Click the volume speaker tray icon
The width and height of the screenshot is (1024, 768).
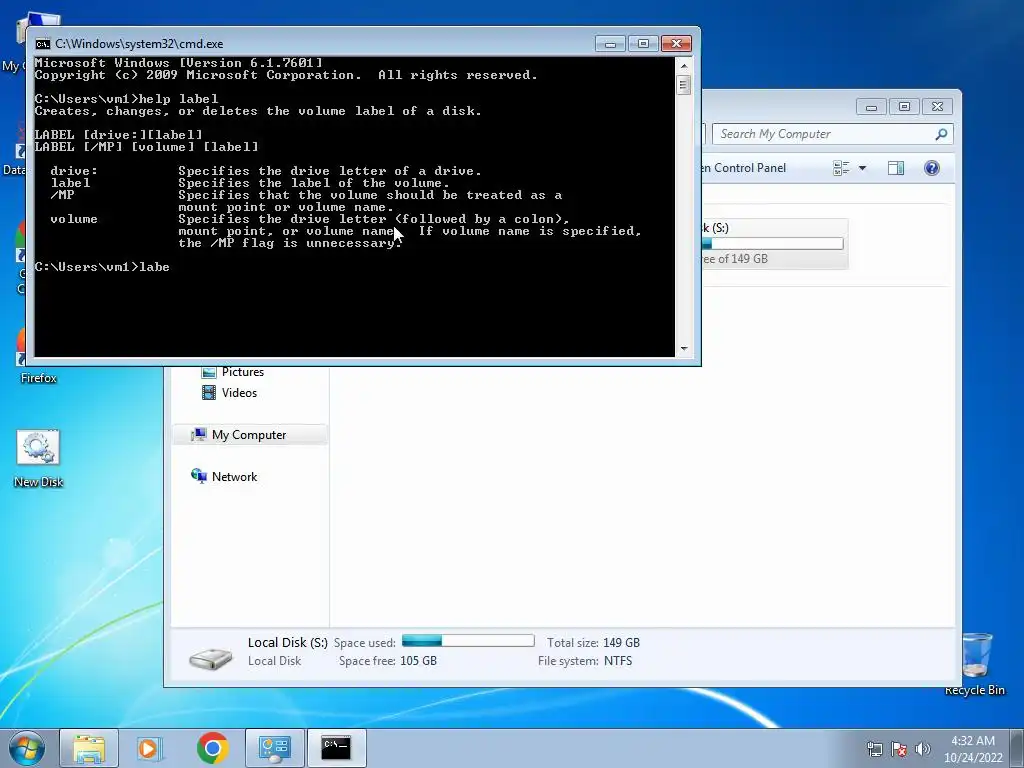pos(923,749)
